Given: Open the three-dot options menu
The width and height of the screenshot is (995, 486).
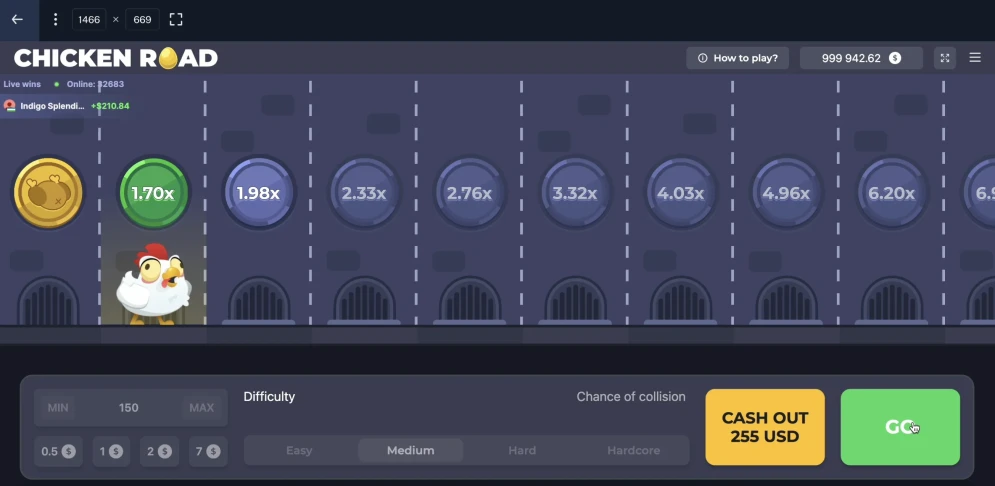Looking at the screenshot, I should pos(55,19).
